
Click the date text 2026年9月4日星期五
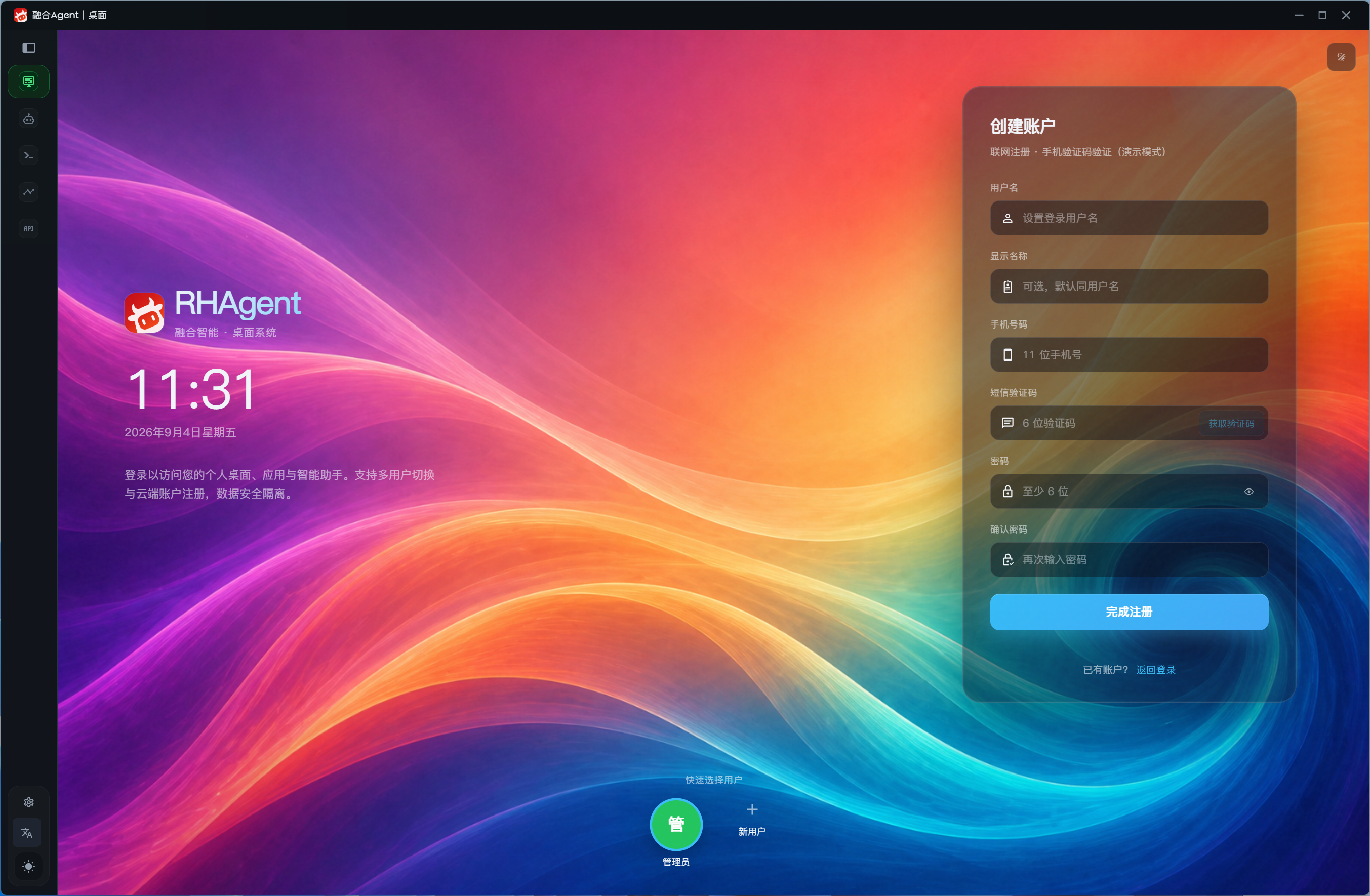[x=180, y=433]
